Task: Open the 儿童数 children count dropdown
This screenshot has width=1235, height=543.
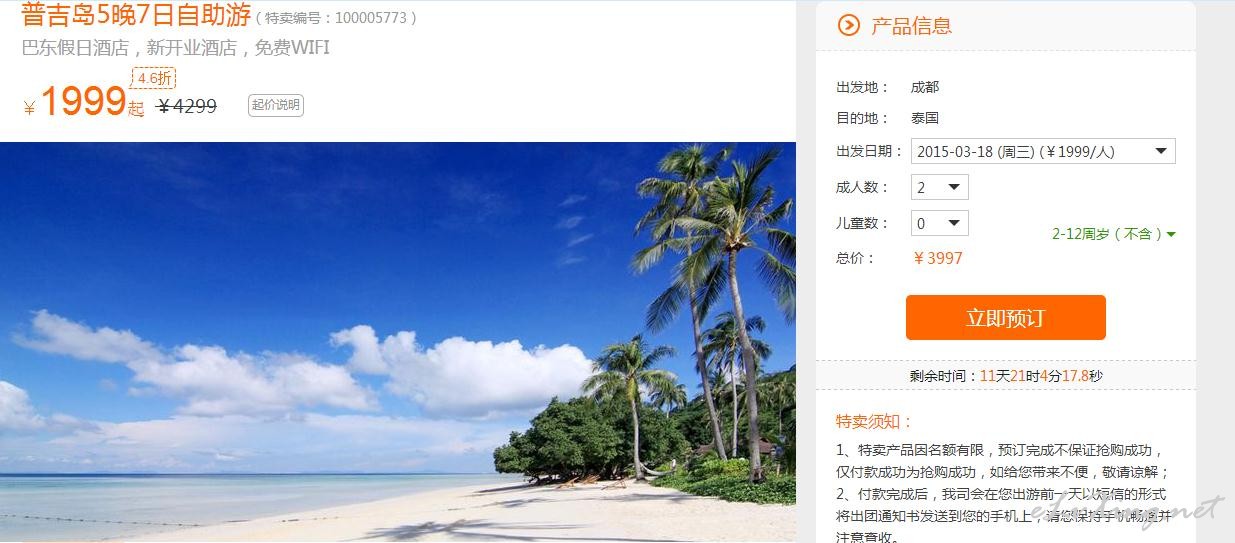Action: [x=939, y=223]
